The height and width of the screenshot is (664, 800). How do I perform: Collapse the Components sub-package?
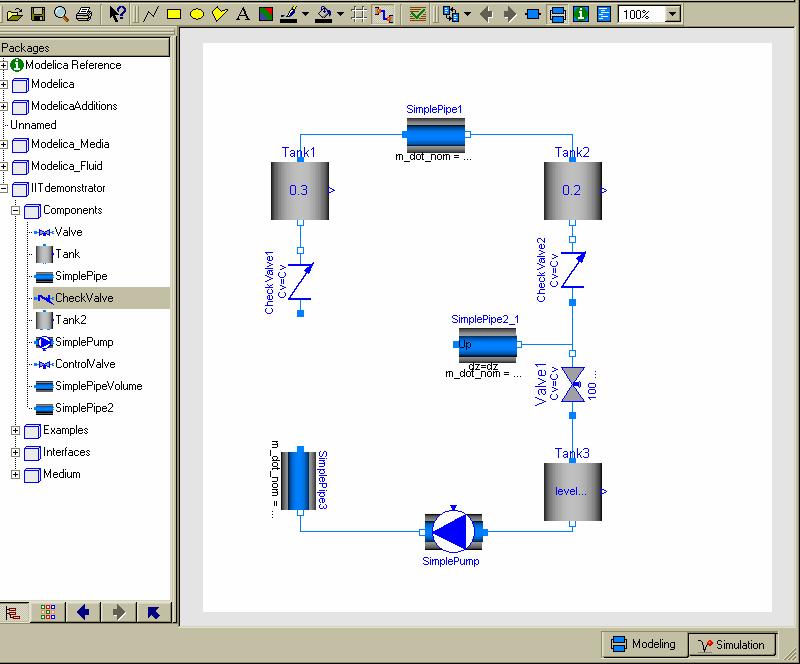tap(15, 210)
